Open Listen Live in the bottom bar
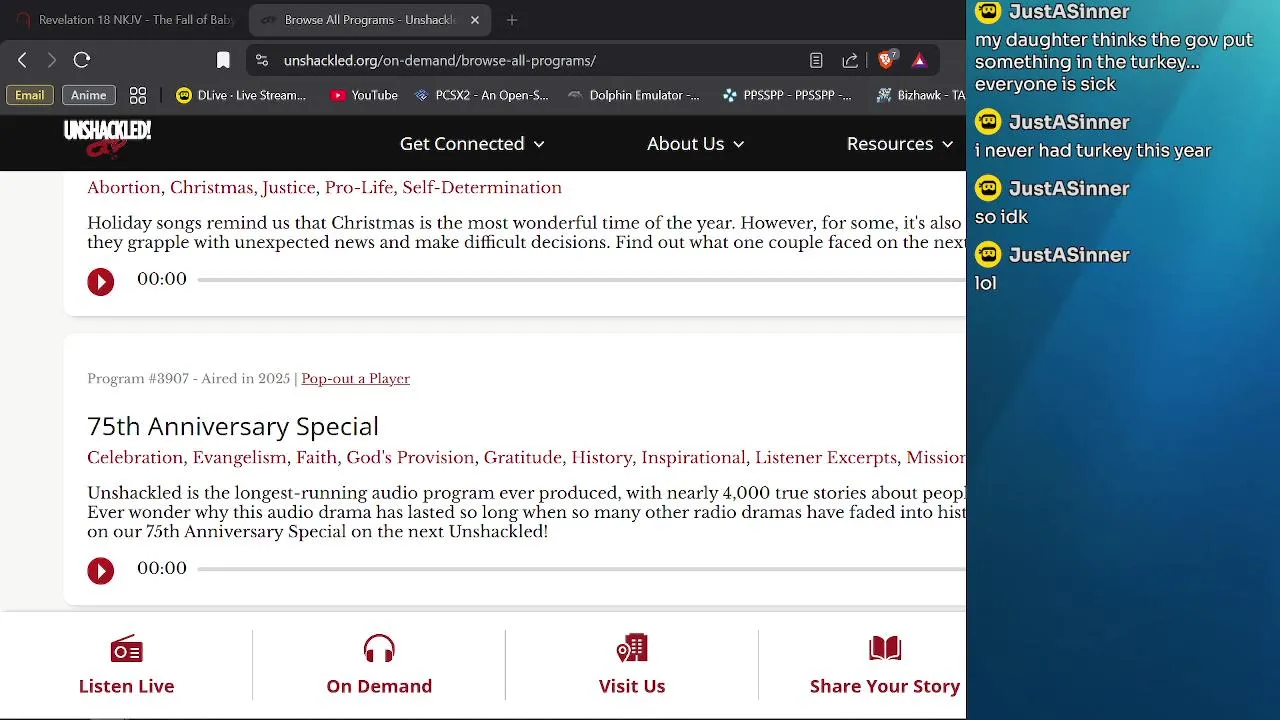 [x=127, y=665]
